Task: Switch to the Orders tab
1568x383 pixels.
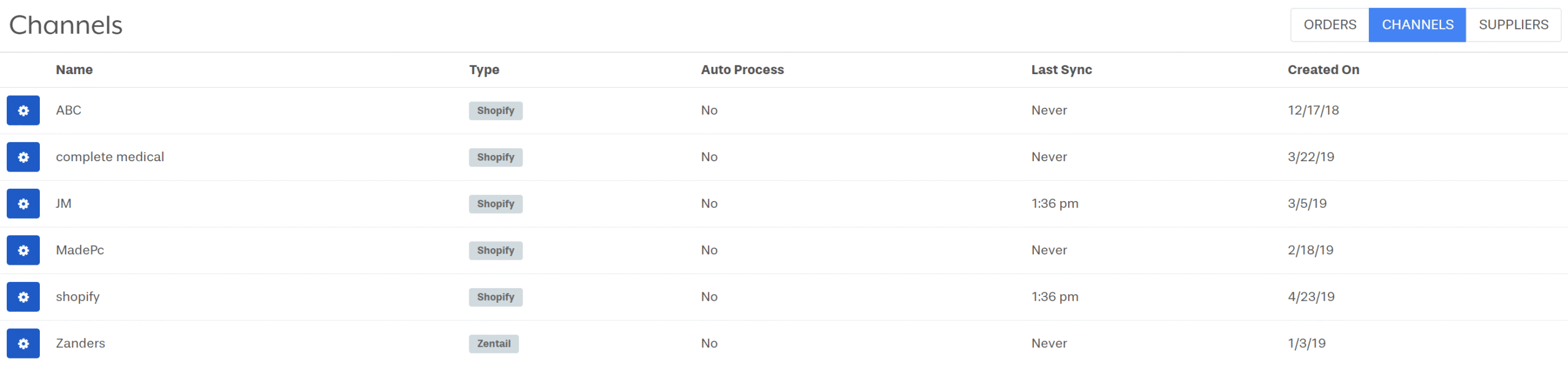Action: click(1329, 25)
